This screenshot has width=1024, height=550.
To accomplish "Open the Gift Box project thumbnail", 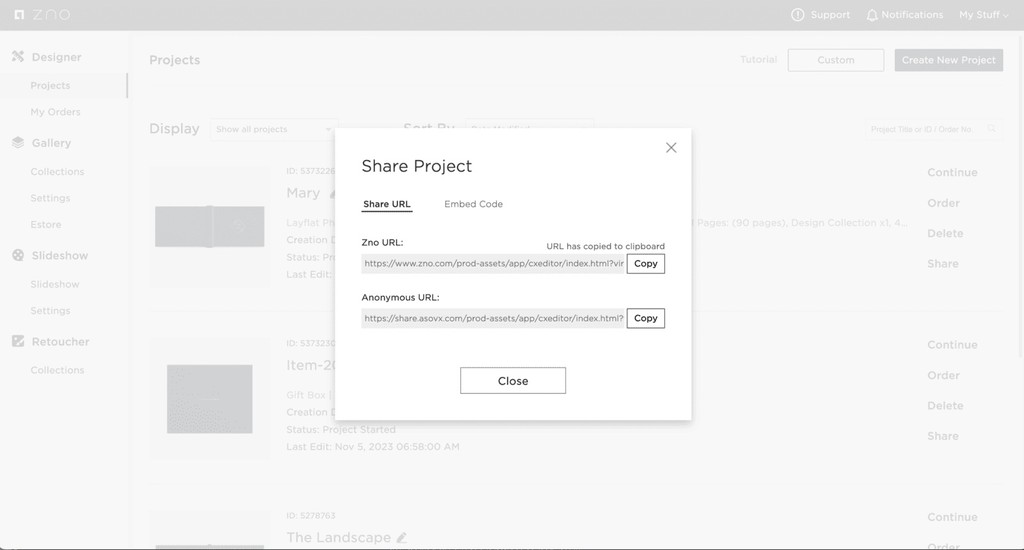I will click(210, 399).
